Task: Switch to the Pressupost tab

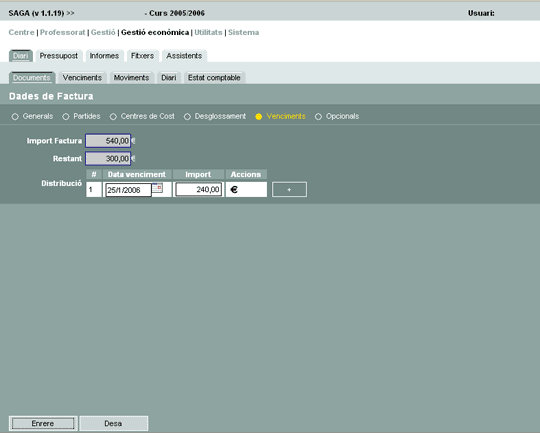Action: [59, 56]
